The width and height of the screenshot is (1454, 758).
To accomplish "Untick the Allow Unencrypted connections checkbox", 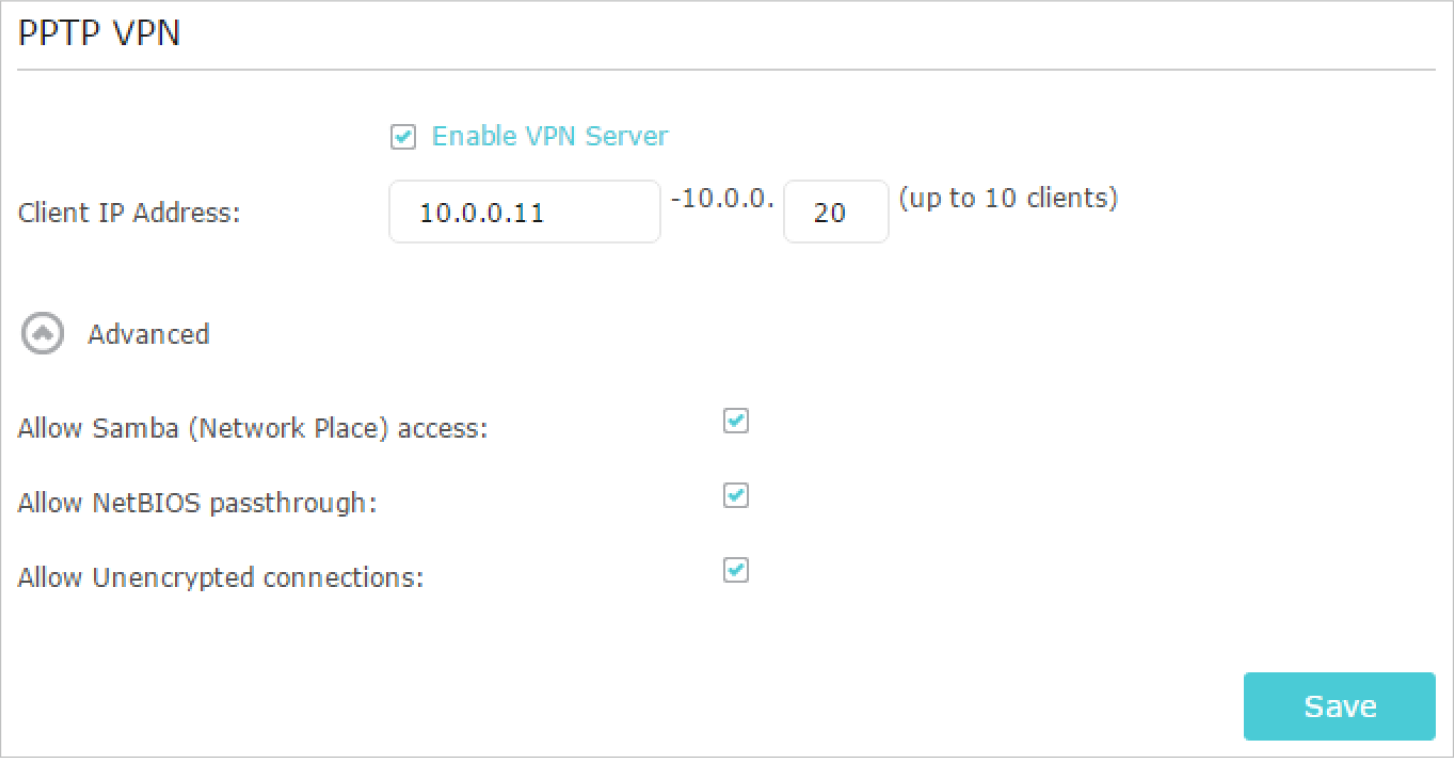I will pyautogui.click(x=736, y=570).
